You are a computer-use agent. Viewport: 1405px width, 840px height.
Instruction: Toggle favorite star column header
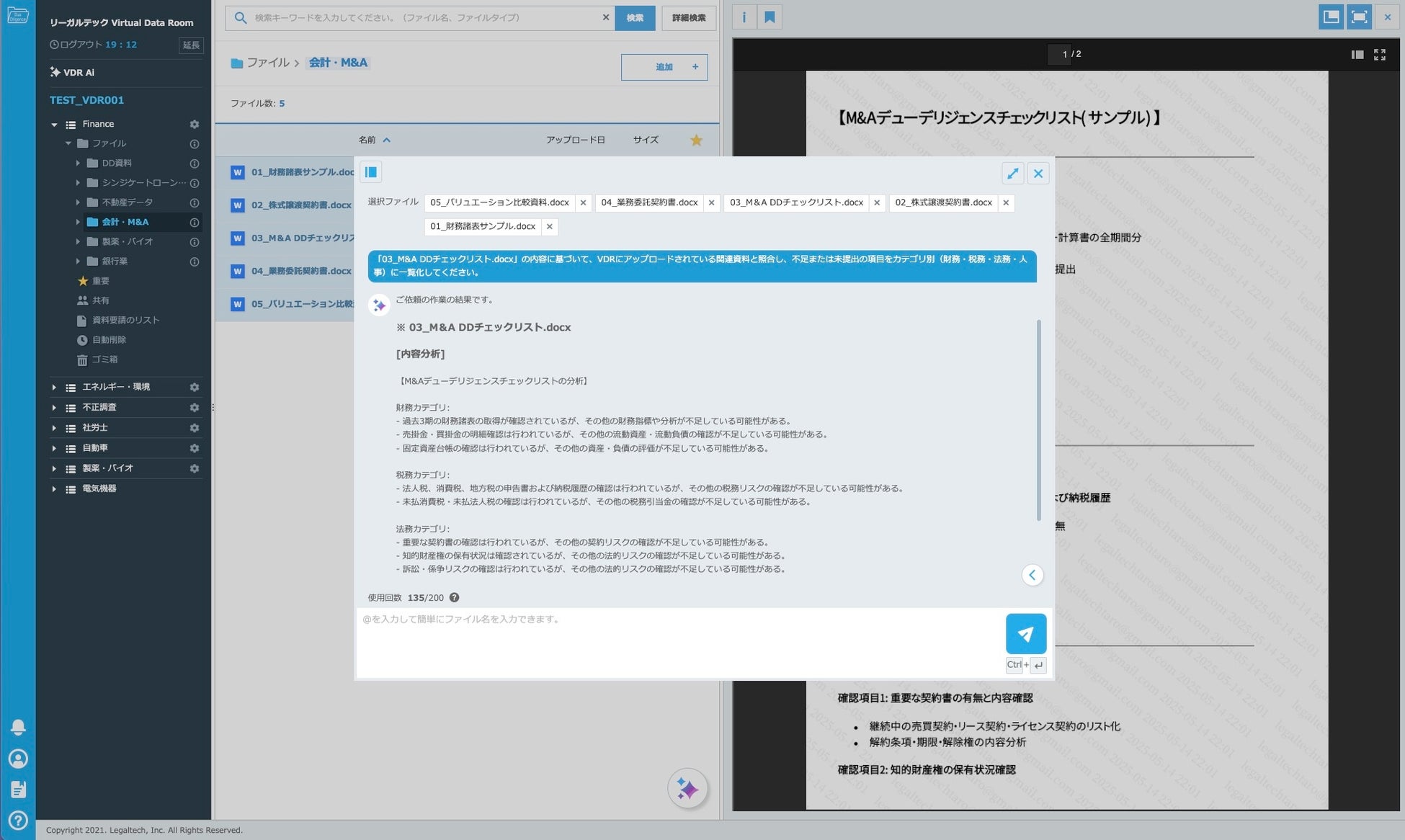click(x=695, y=140)
